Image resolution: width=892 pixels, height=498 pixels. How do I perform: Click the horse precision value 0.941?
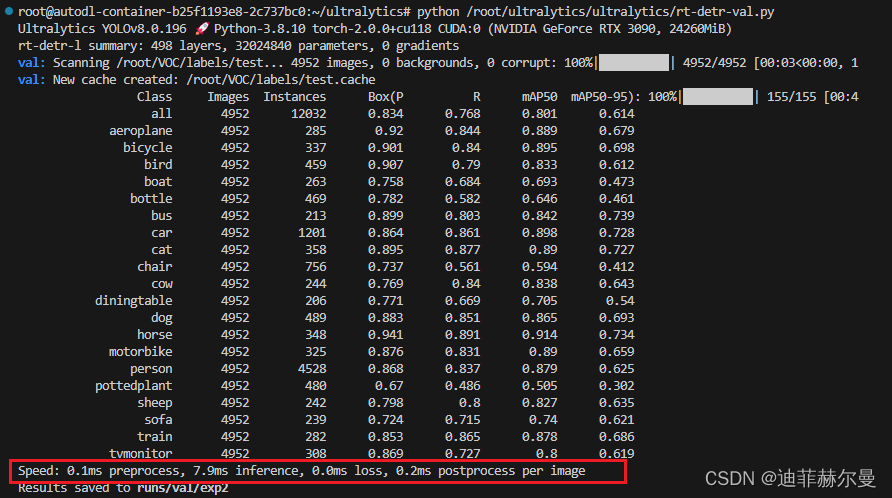tap(385, 335)
